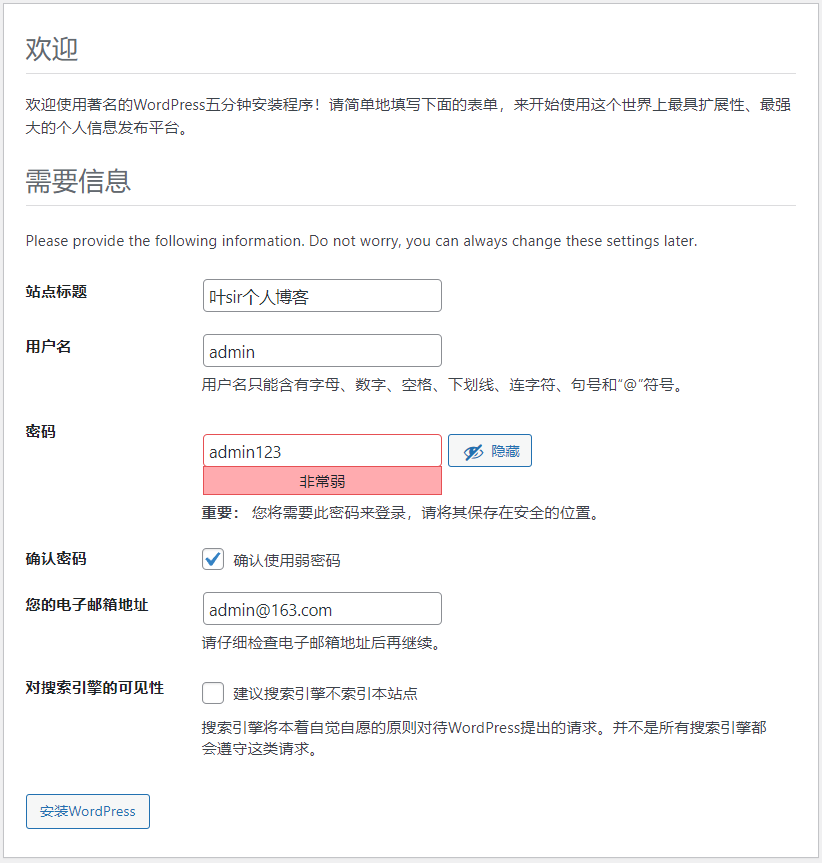Click the 用户名 label

click(x=48, y=347)
